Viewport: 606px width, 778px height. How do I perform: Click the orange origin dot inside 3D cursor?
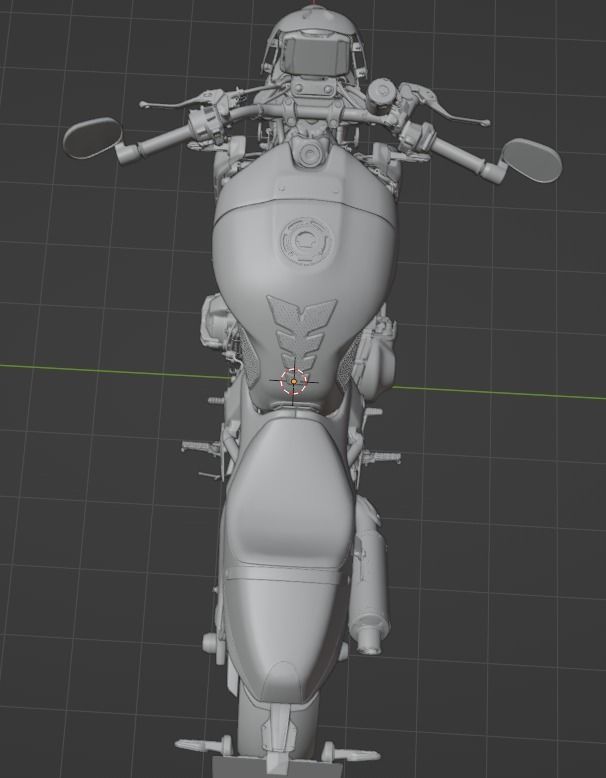click(294, 382)
